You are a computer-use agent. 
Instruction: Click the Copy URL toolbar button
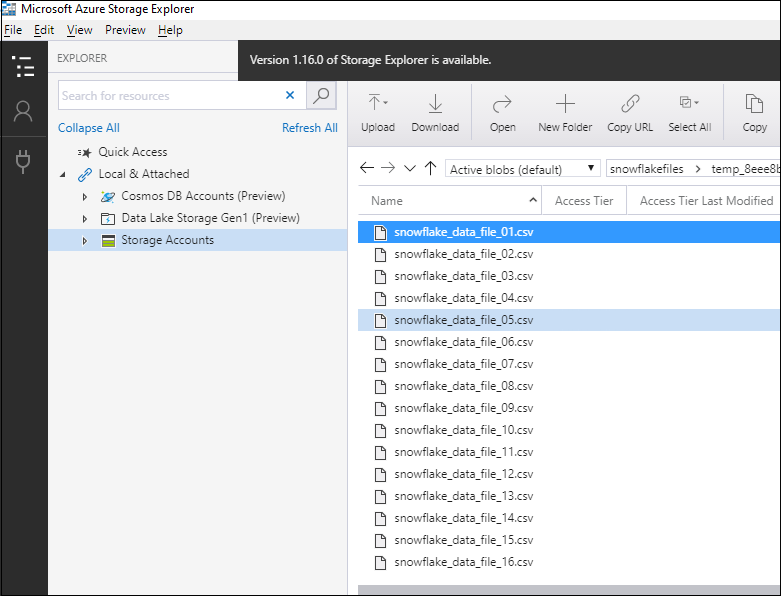click(x=630, y=114)
